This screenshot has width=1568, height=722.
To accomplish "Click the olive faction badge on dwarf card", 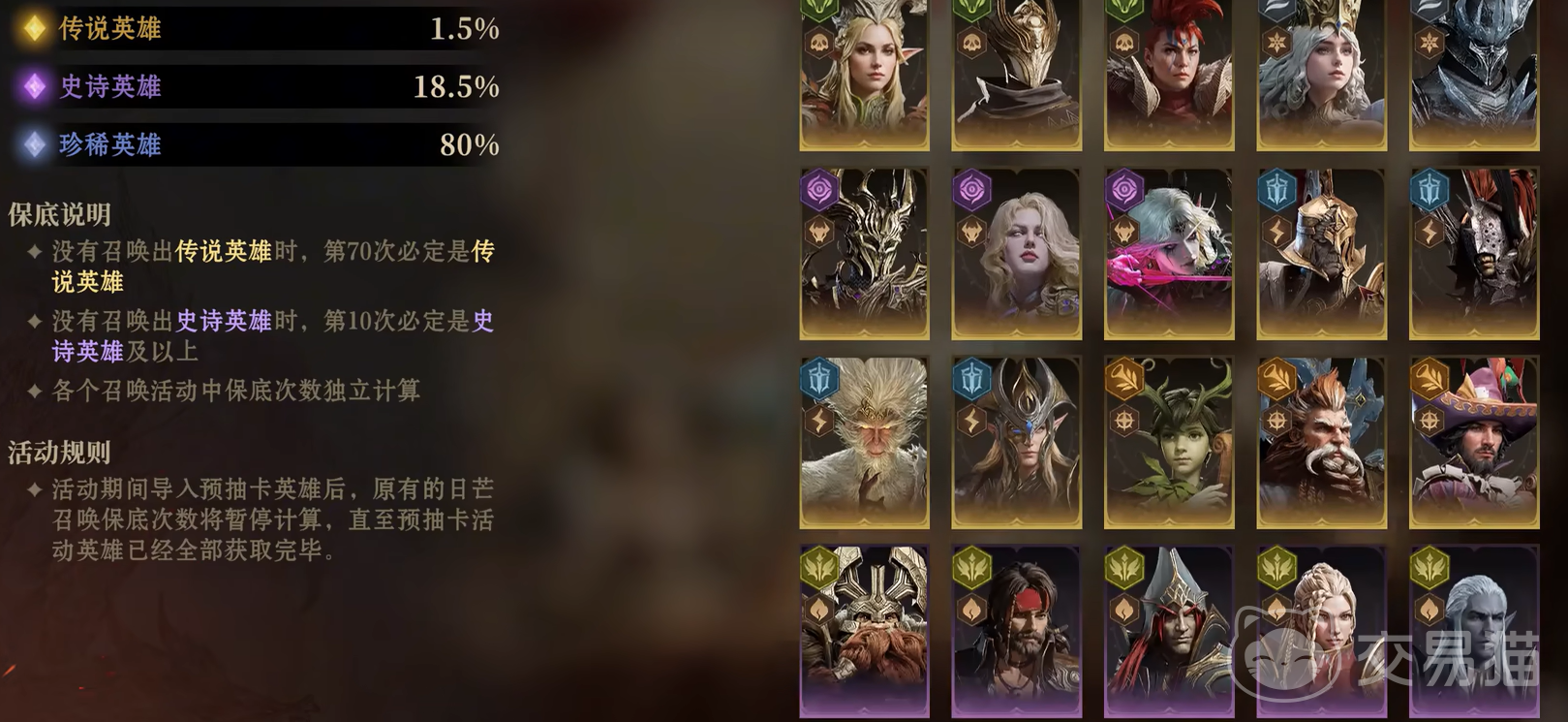I will click(x=819, y=567).
